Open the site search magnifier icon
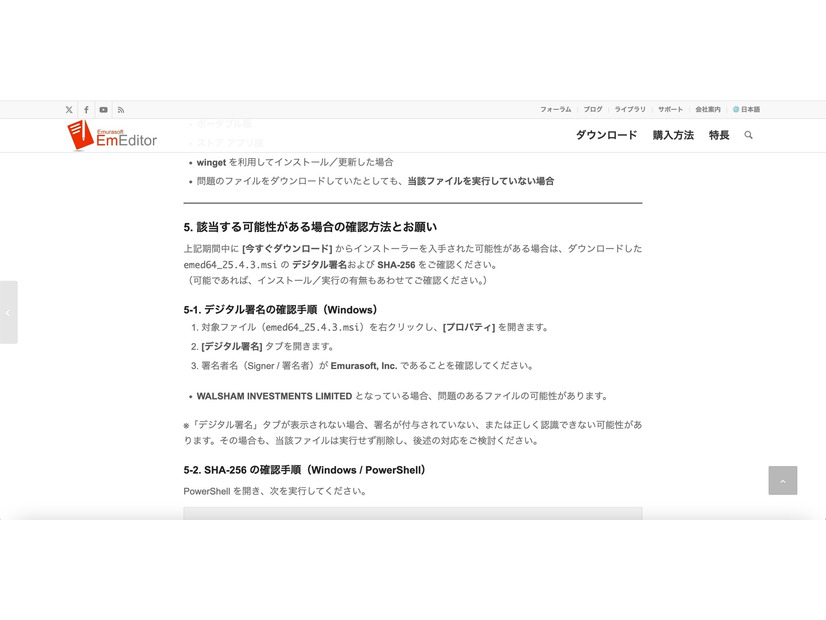 click(x=749, y=135)
